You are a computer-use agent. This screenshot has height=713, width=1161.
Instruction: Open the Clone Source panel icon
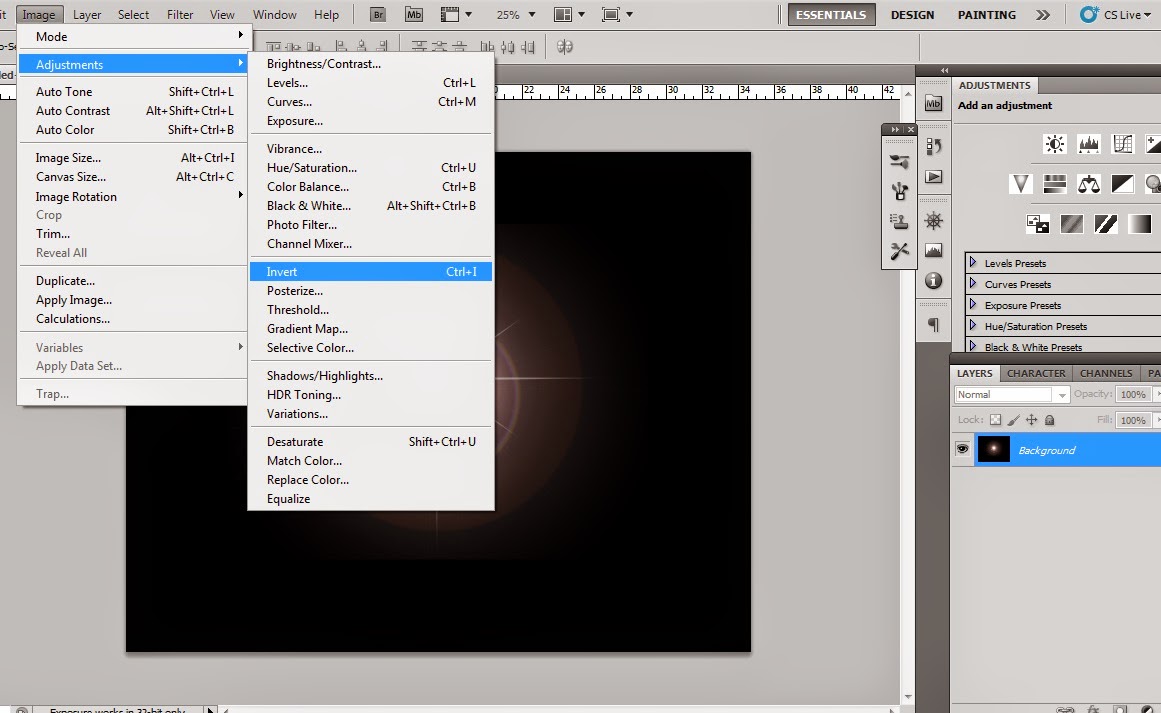coord(900,221)
